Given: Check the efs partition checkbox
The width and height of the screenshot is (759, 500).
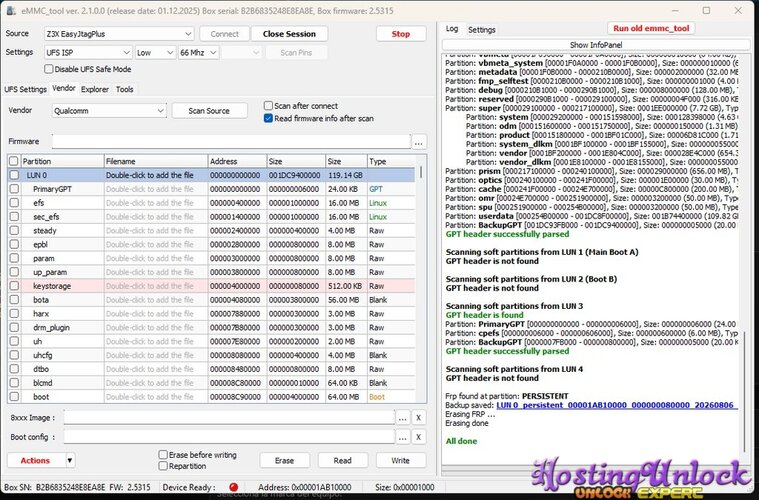Looking at the screenshot, I should point(14,202).
